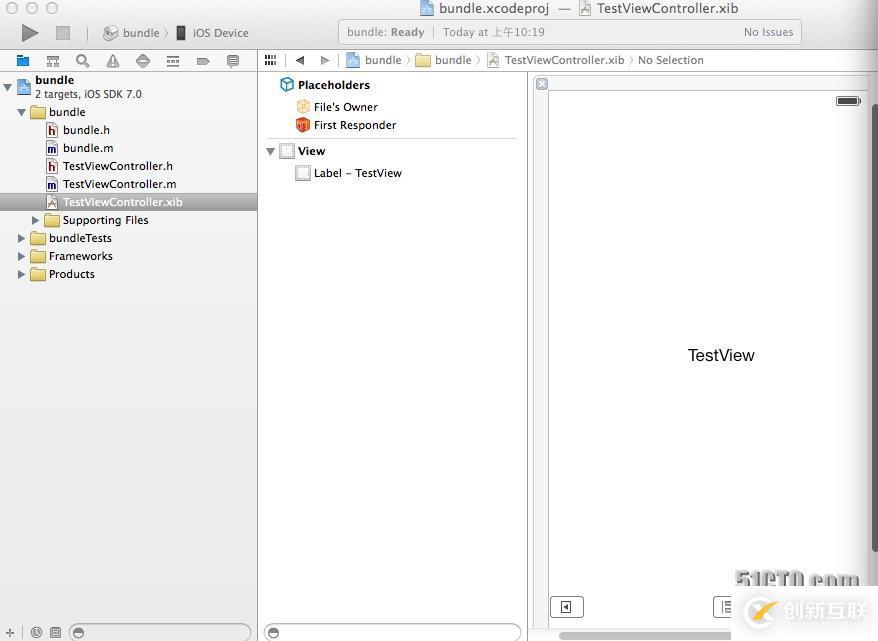This screenshot has height=641, width=878.
Task: Close the view using canvas X box
Action: pyautogui.click(x=542, y=84)
